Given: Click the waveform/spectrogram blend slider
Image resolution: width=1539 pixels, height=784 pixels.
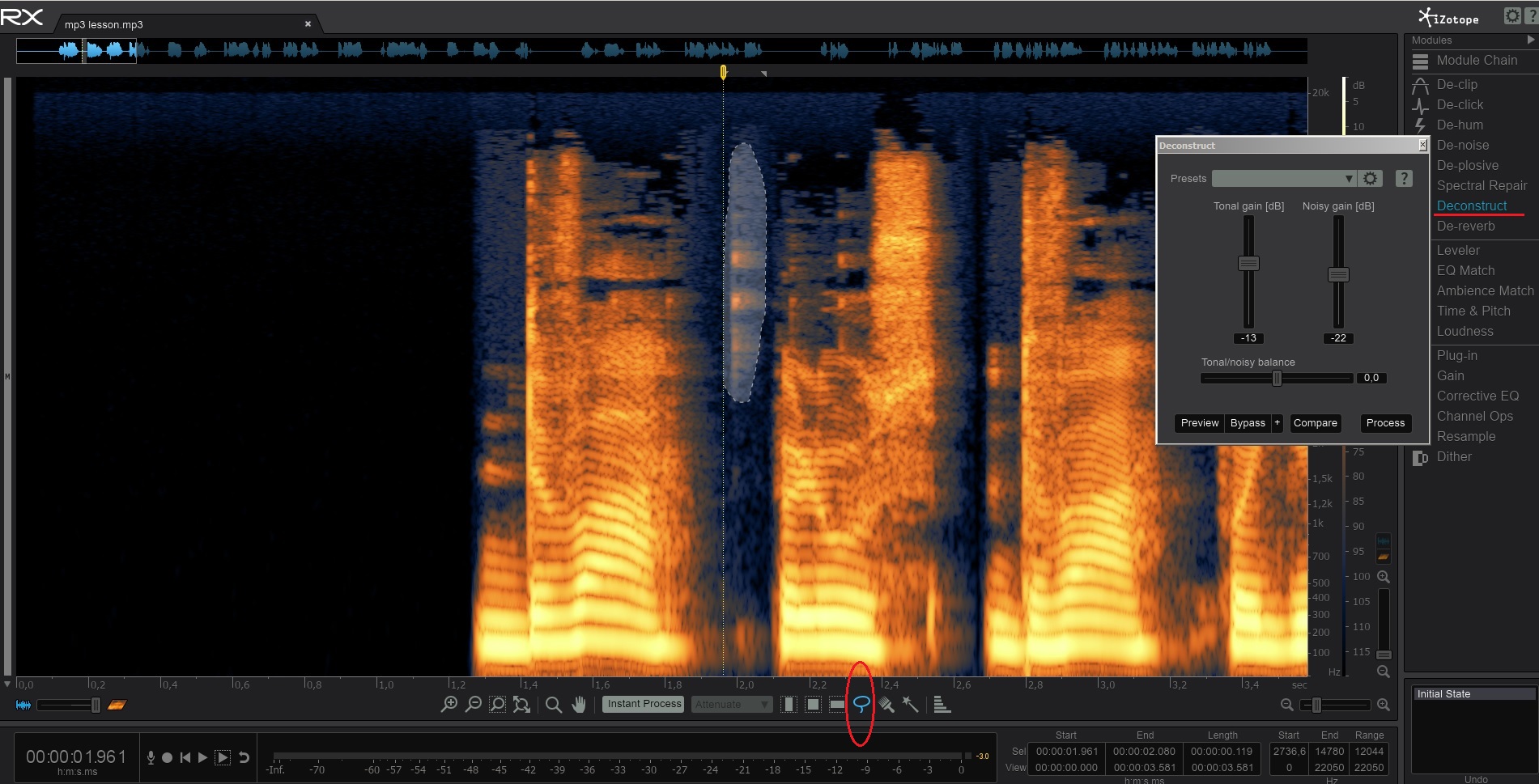Looking at the screenshot, I should [96, 706].
